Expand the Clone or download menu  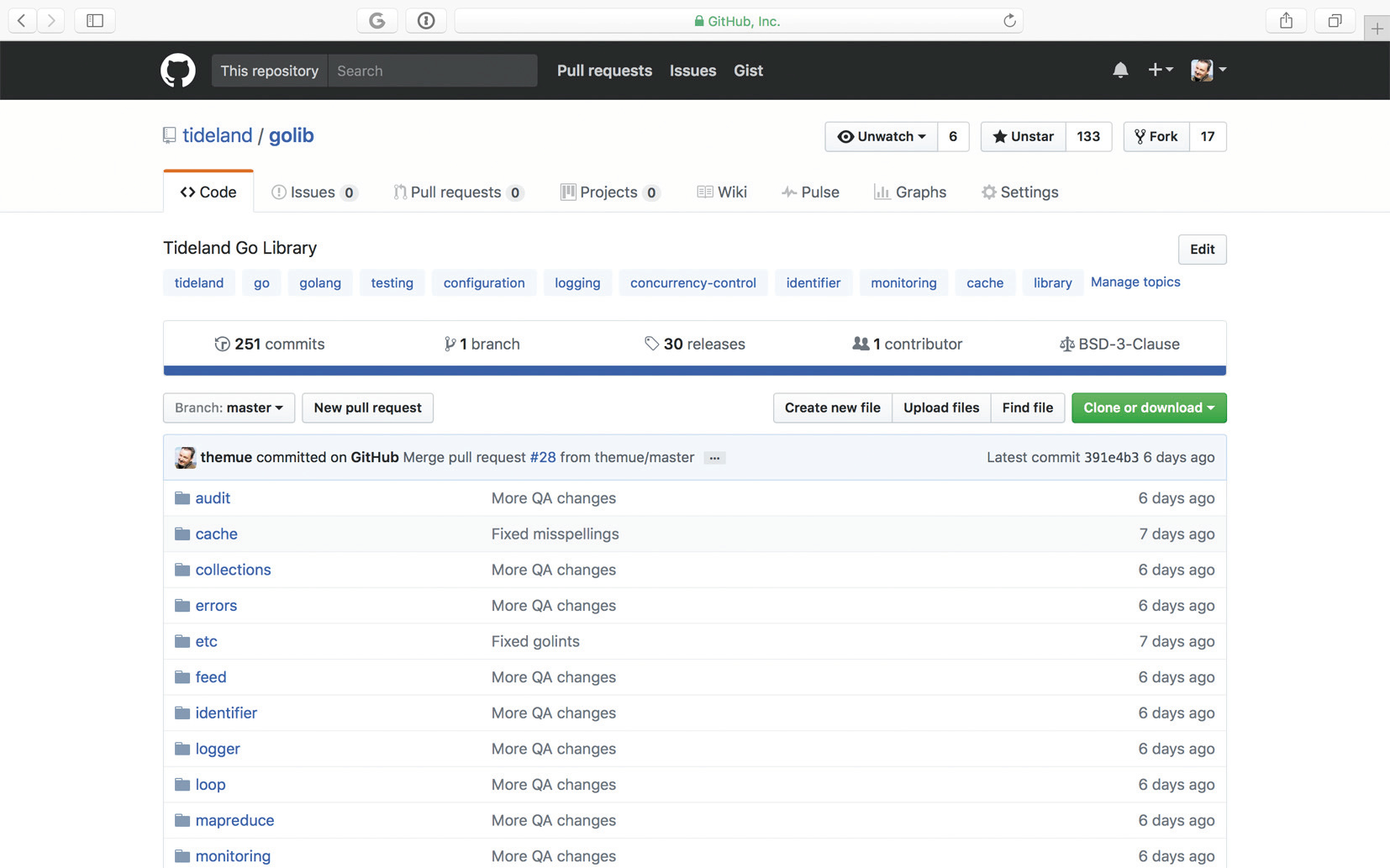coord(1148,408)
